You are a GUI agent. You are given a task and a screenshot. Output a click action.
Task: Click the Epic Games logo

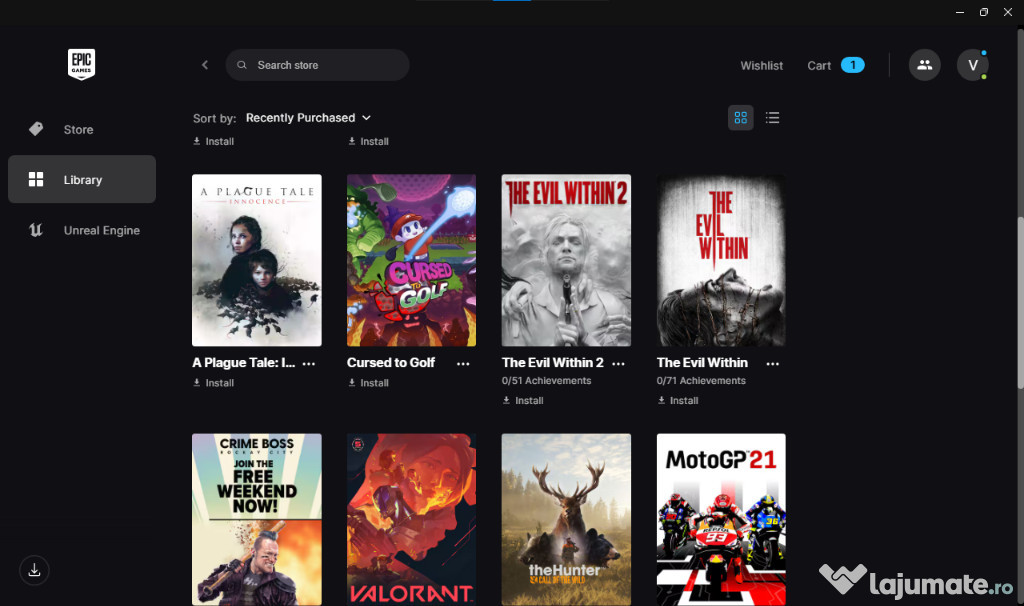pos(82,64)
